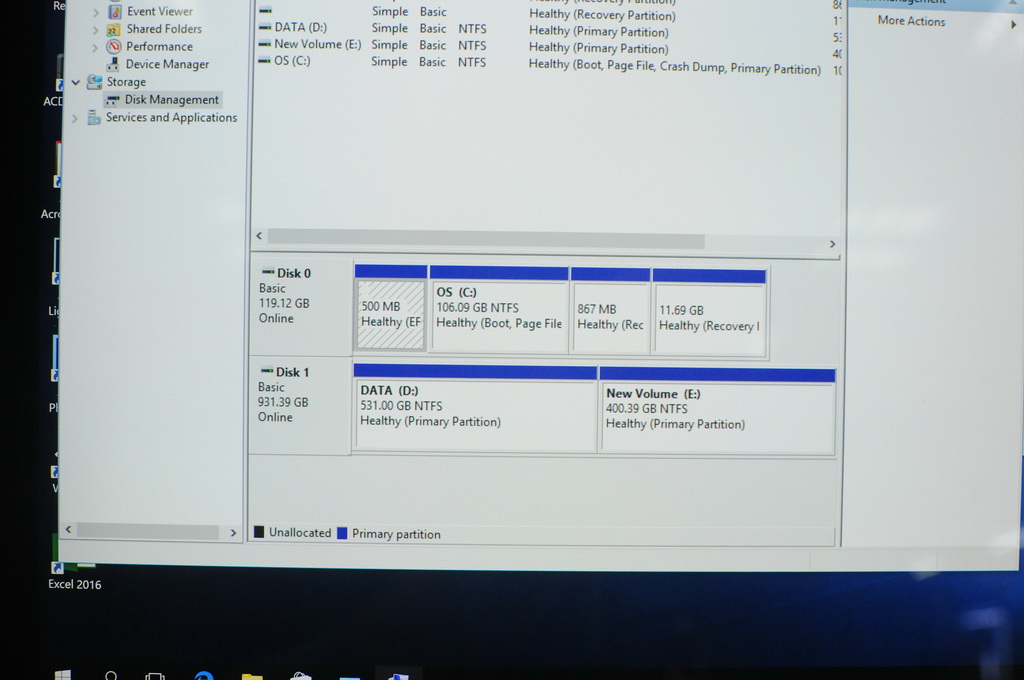Viewport: 1024px width, 680px height.
Task: Select the Disk 1 header
Action: point(299,406)
